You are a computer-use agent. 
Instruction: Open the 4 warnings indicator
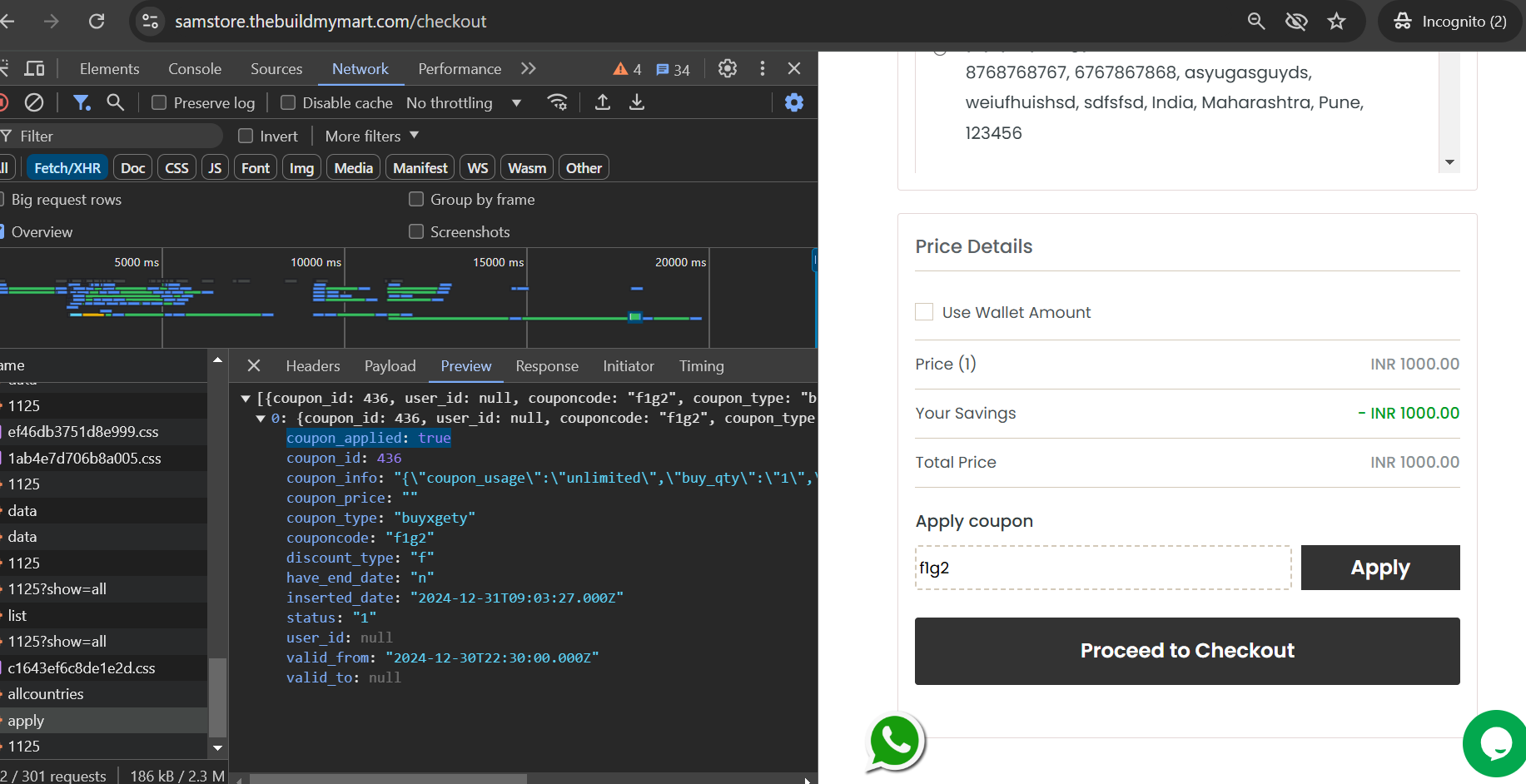pyautogui.click(x=627, y=69)
